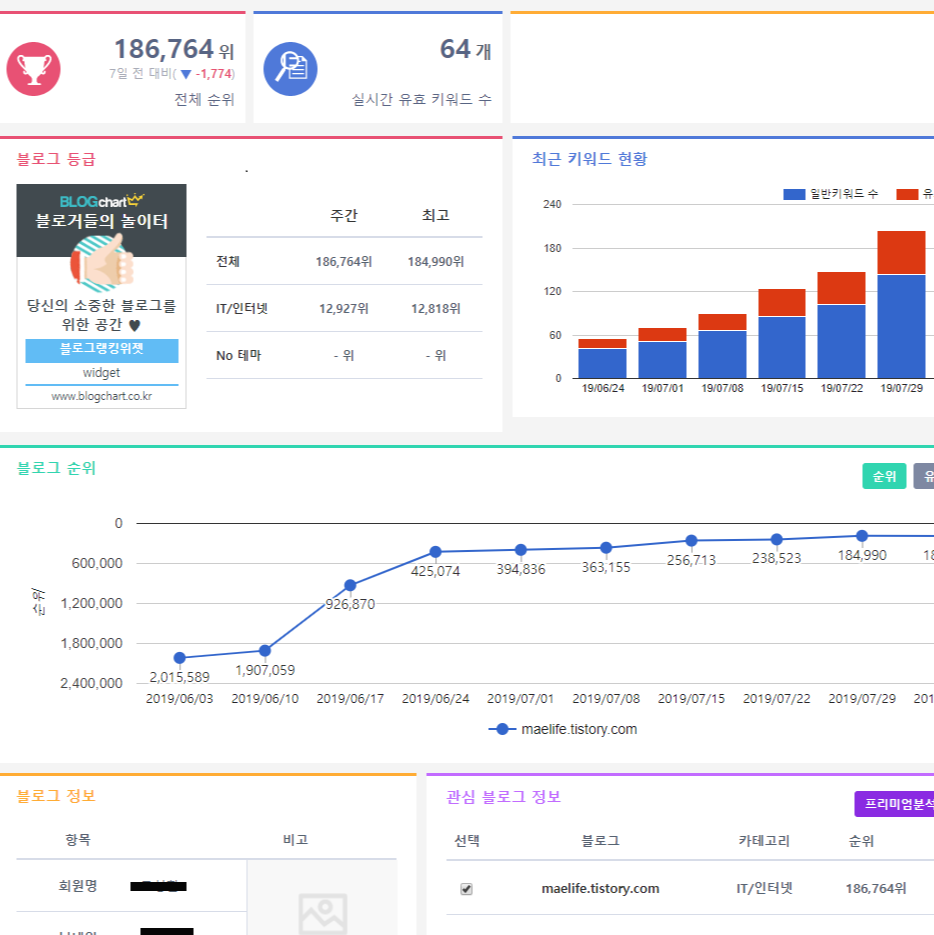Click the 순위 column header in interest table

(x=861, y=841)
